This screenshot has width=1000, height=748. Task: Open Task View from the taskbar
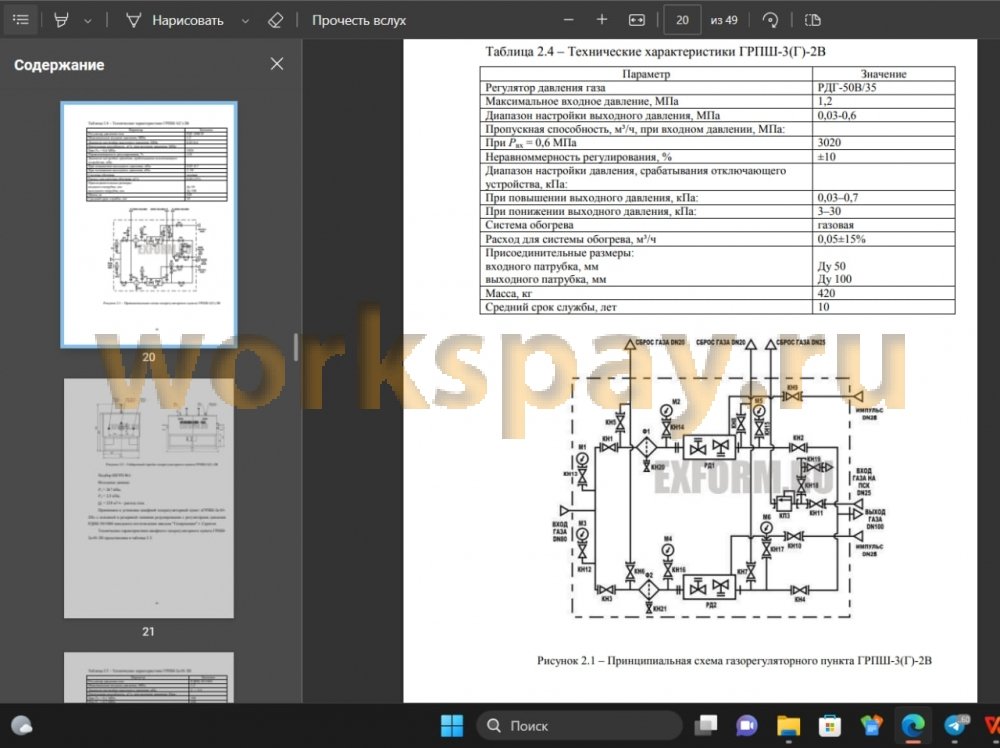coord(706,726)
